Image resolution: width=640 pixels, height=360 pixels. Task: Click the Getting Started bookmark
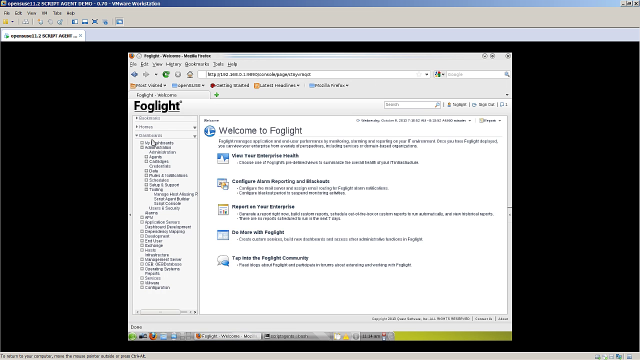click(229, 85)
